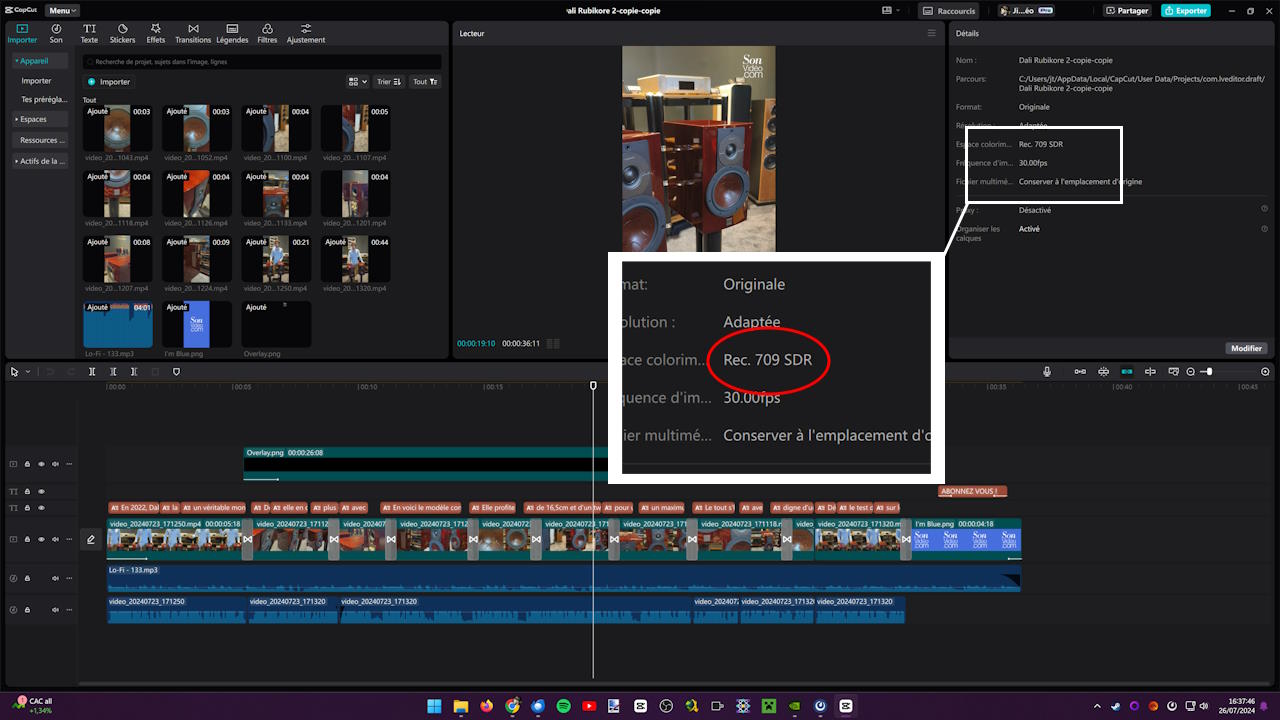This screenshot has height=720, width=1280.
Task: Open the Tout filter dropdown
Action: click(x=425, y=82)
